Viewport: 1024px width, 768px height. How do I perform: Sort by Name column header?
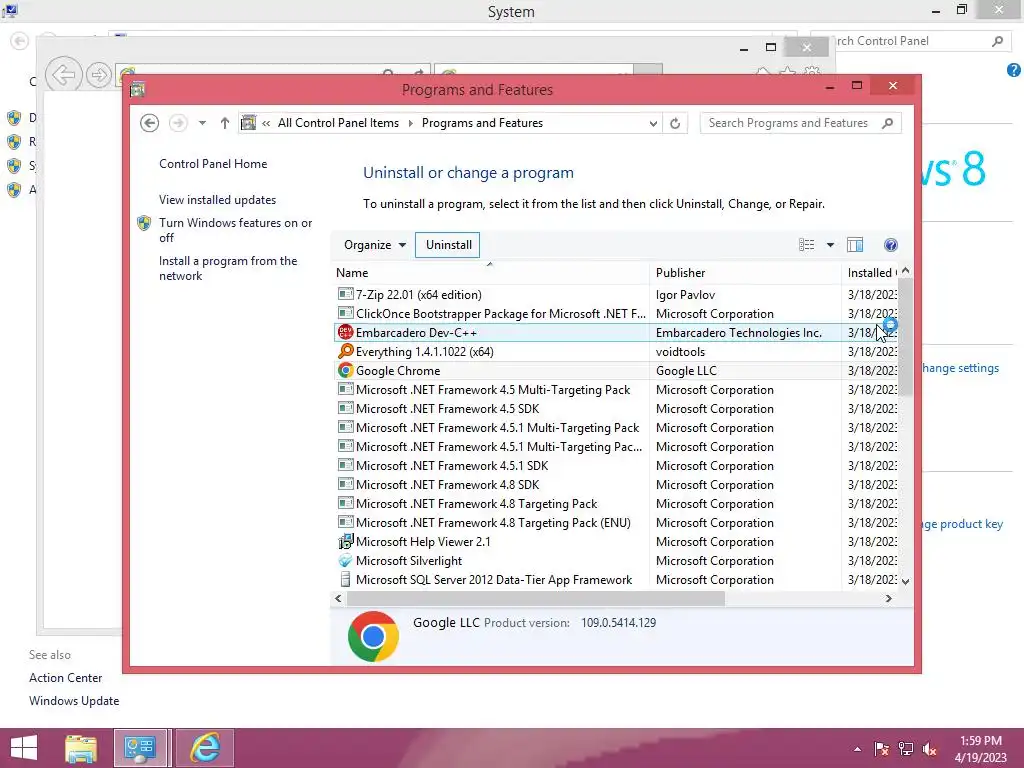click(x=490, y=273)
